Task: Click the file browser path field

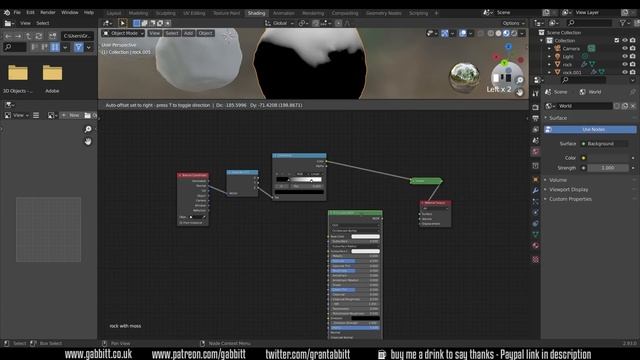Action: point(78,36)
